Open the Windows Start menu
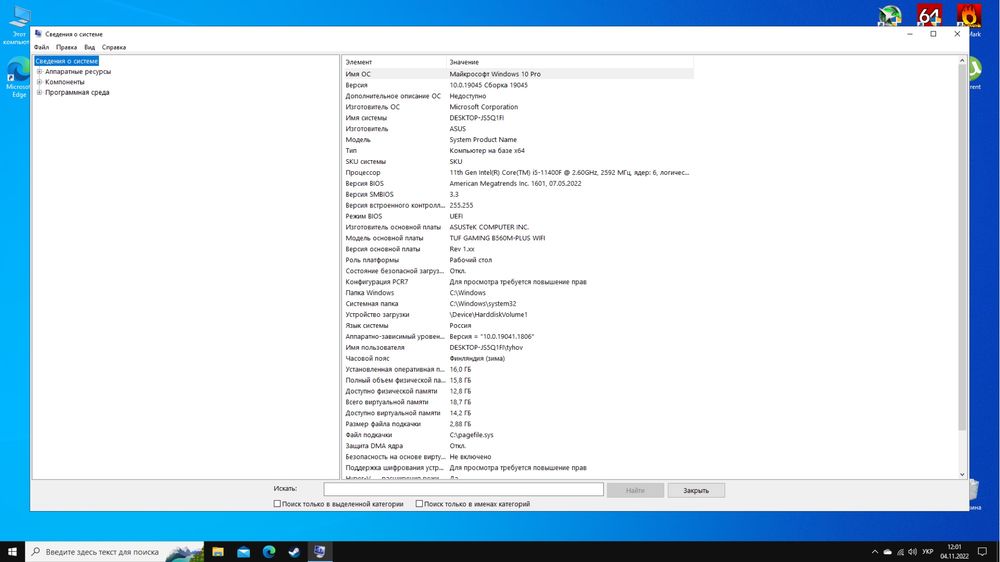Image resolution: width=1000 pixels, height=562 pixels. tap(12, 552)
